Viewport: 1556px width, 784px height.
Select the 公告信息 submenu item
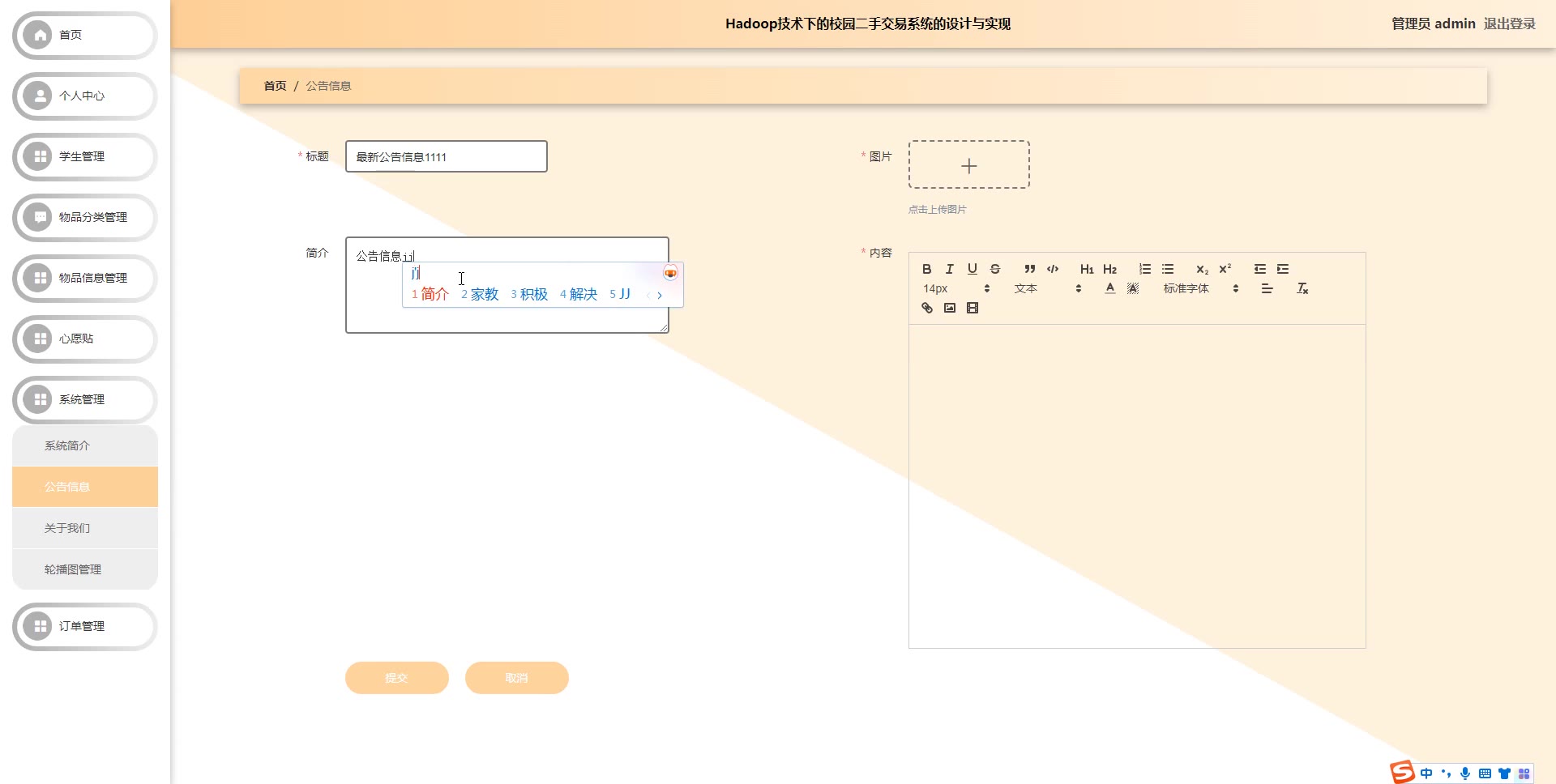click(x=85, y=487)
